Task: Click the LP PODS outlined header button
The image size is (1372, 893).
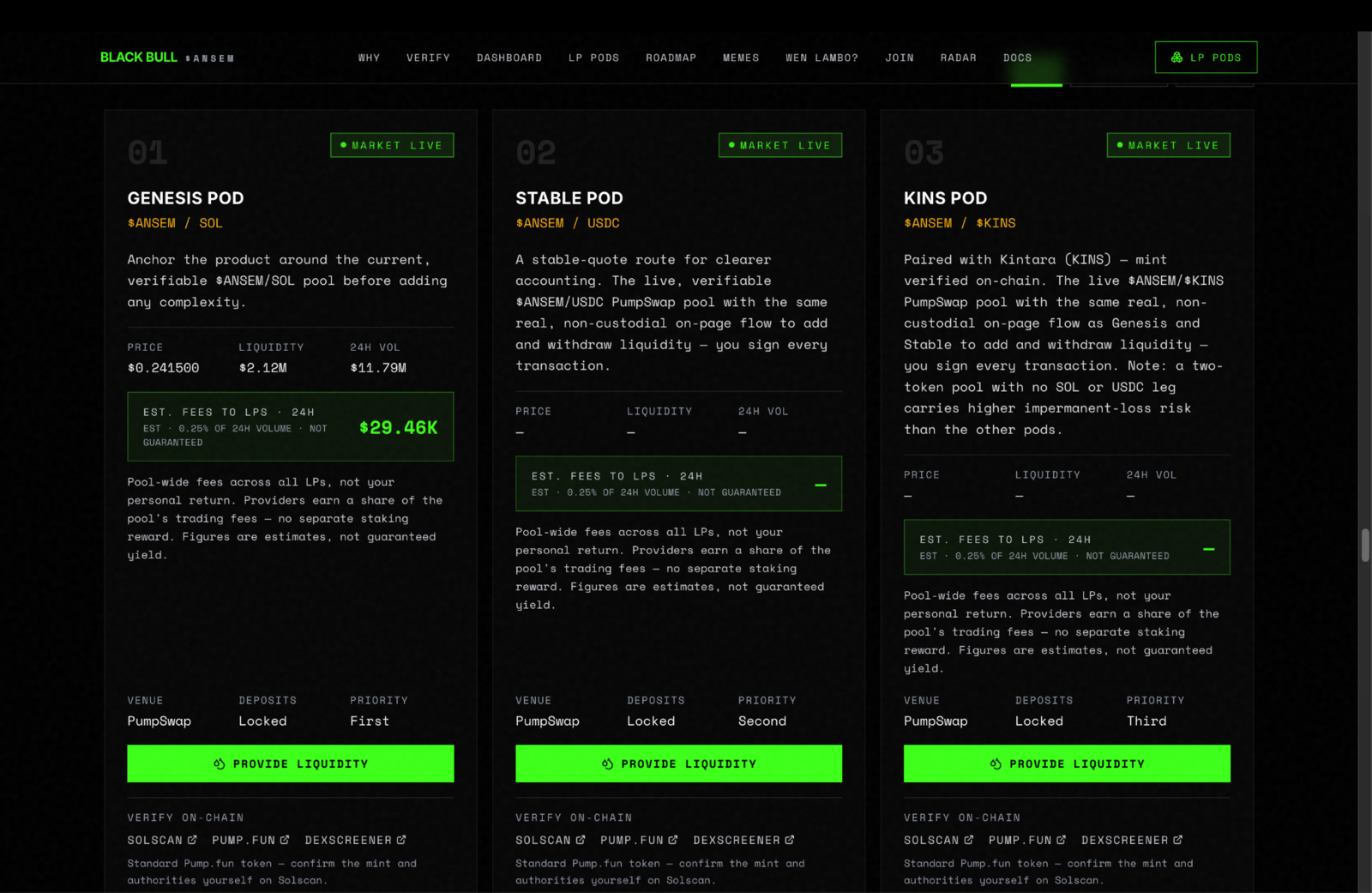Action: click(x=1206, y=57)
